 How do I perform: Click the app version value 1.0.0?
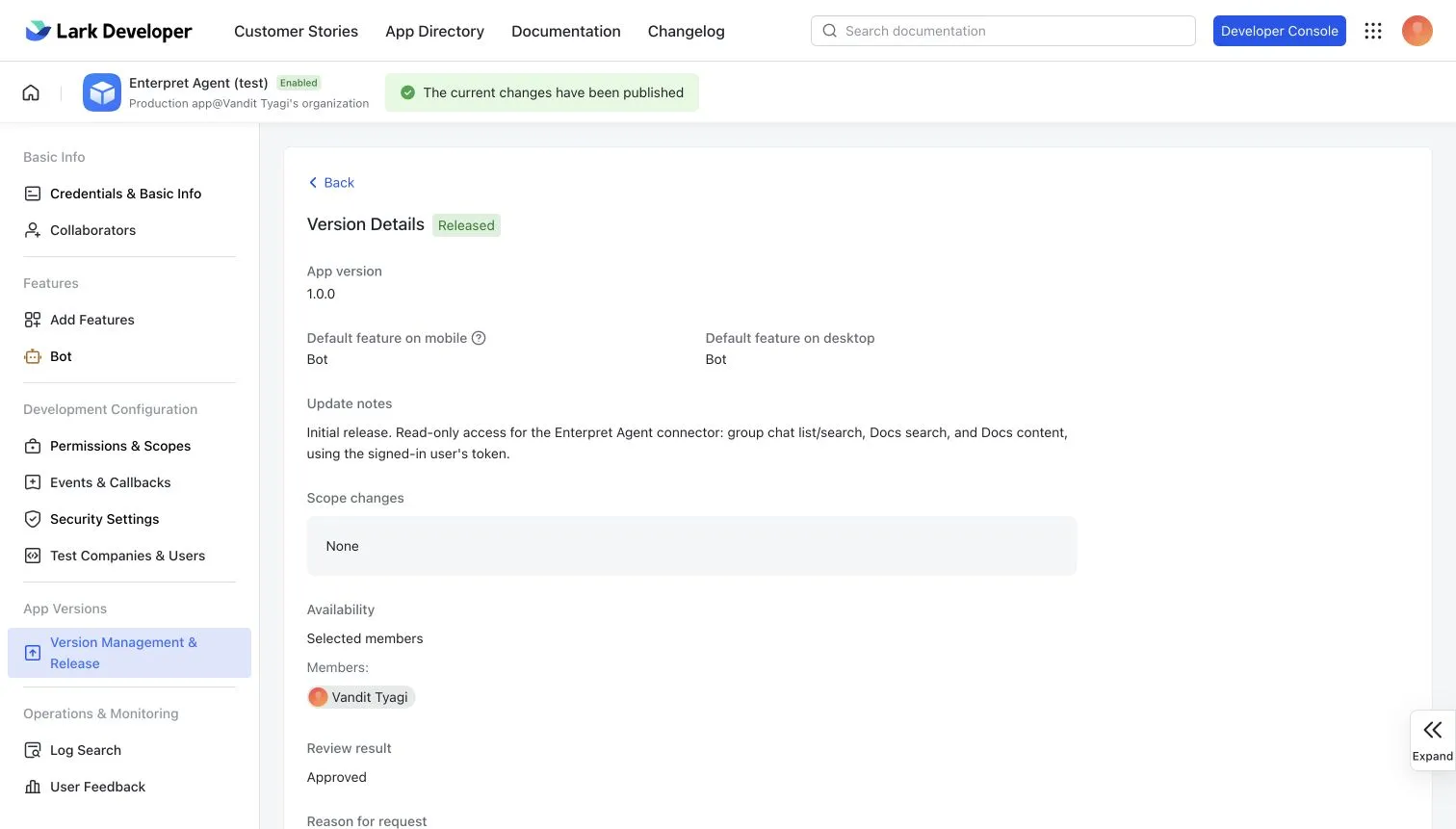tap(321, 294)
